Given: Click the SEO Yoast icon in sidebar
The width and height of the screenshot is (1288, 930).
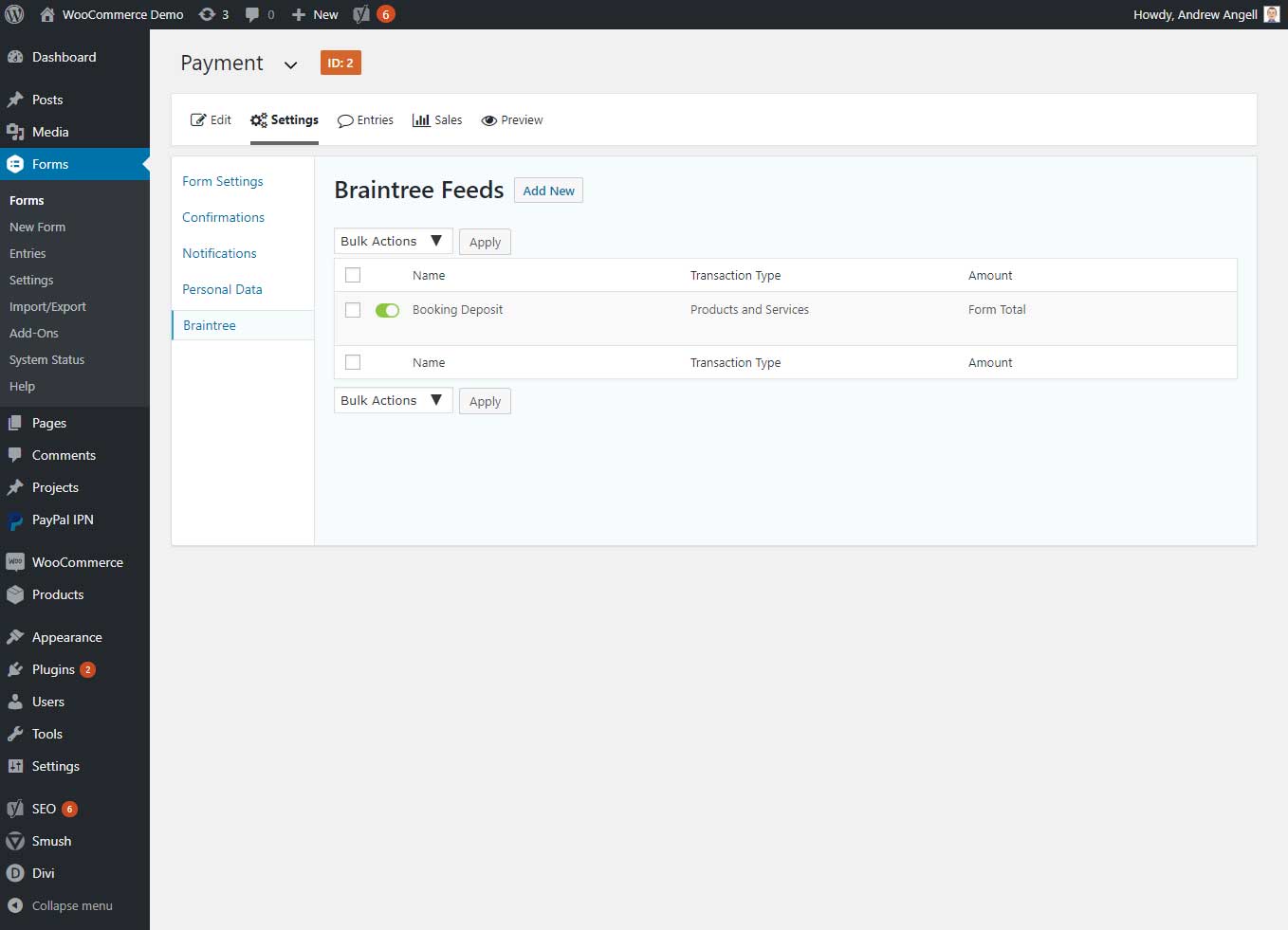Looking at the screenshot, I should [15, 809].
